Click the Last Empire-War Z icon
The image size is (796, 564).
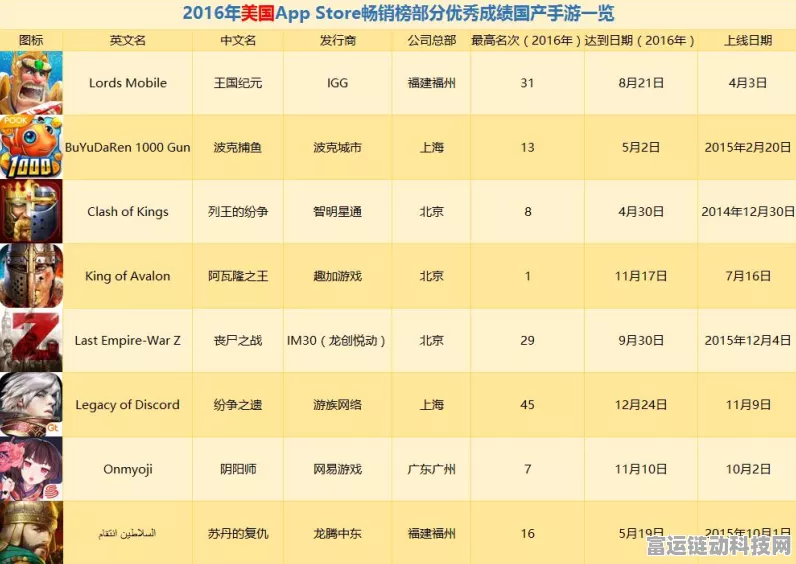(31, 340)
